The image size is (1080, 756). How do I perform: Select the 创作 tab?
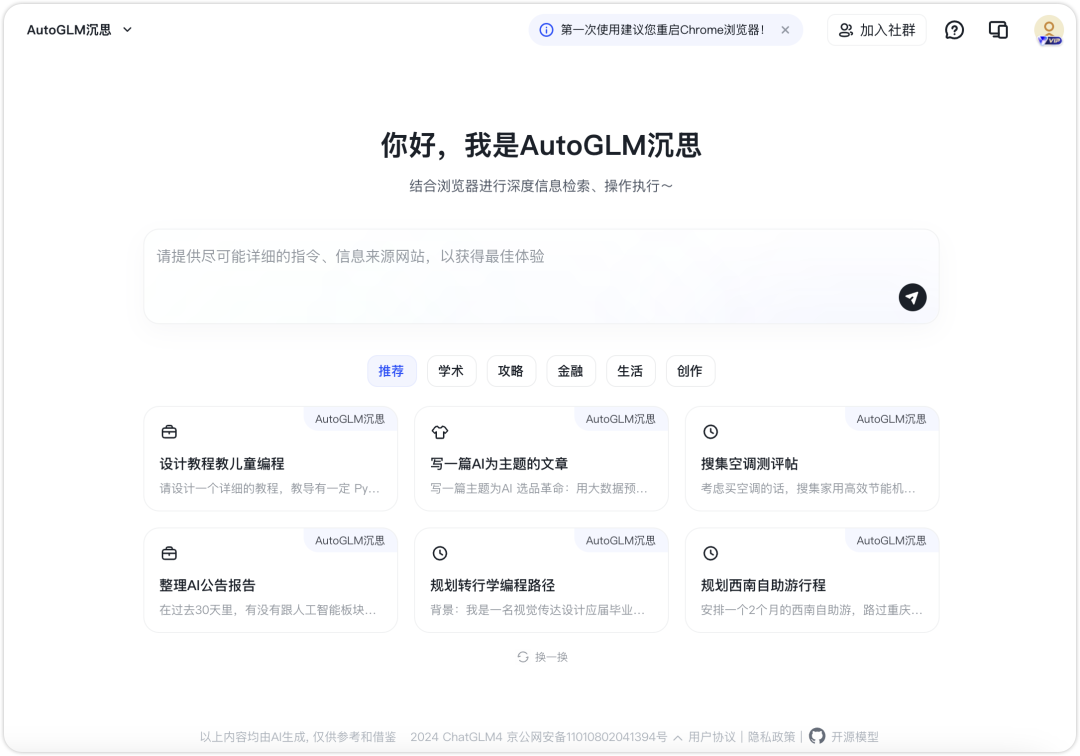690,371
